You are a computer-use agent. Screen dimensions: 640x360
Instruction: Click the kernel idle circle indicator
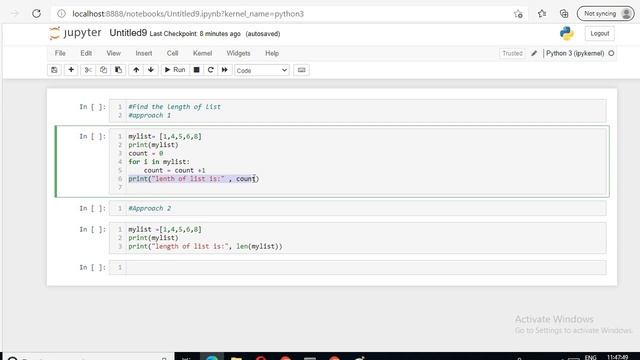(611, 53)
